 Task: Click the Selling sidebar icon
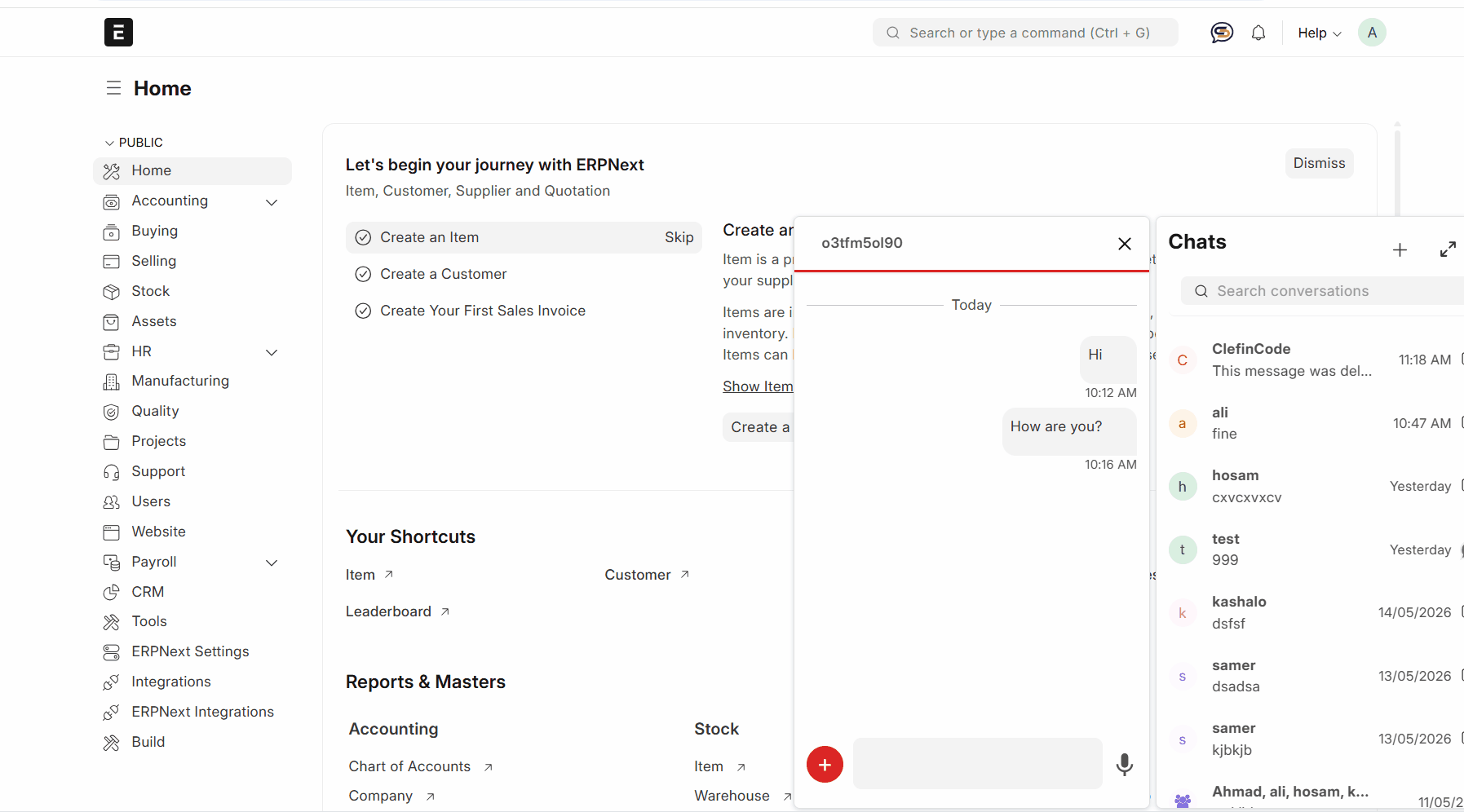[x=112, y=262]
